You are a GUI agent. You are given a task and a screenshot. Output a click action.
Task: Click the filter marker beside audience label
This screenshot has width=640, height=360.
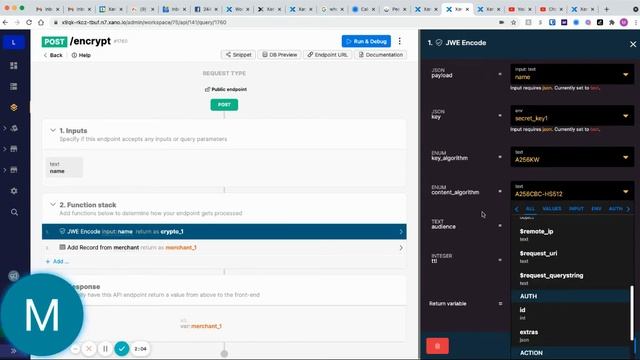pos(500,225)
